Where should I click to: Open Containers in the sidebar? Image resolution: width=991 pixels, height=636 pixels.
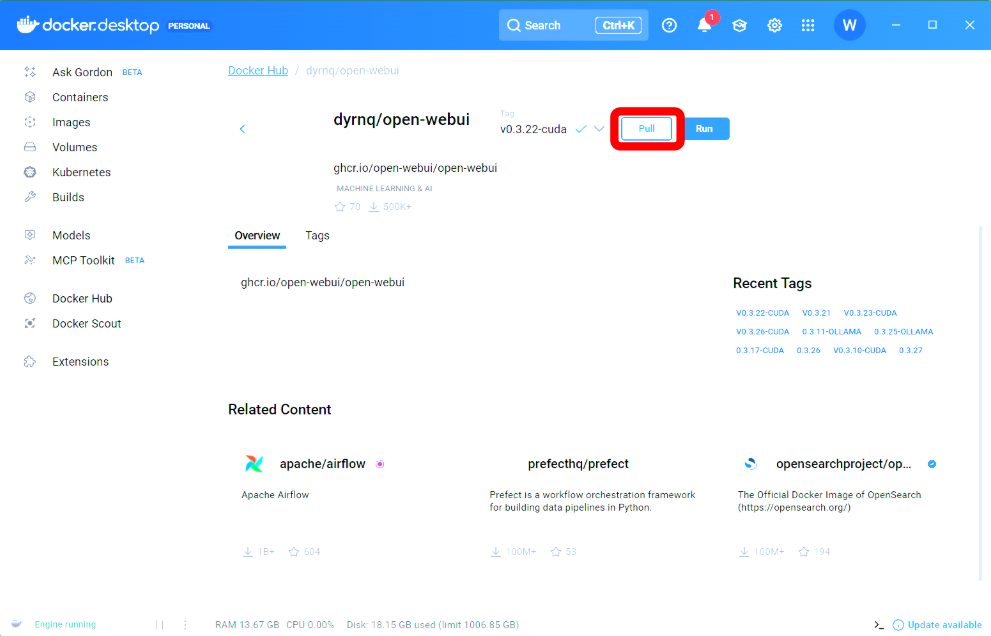(x=80, y=97)
